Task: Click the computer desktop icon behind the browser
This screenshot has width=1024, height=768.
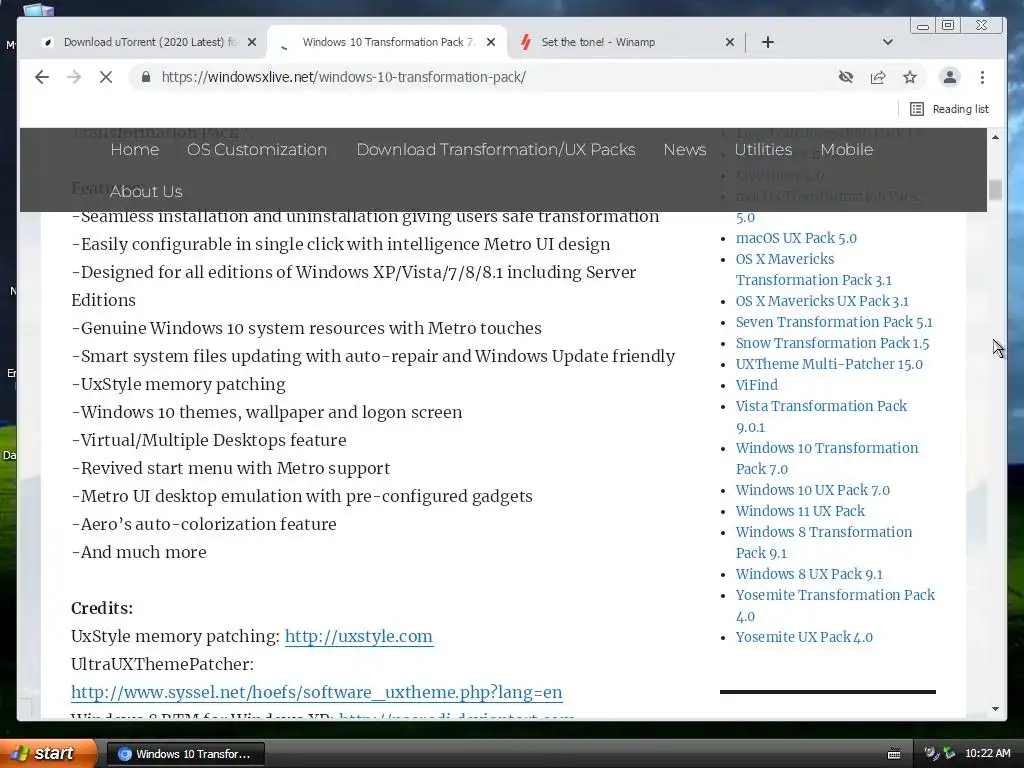Action: (39, 10)
